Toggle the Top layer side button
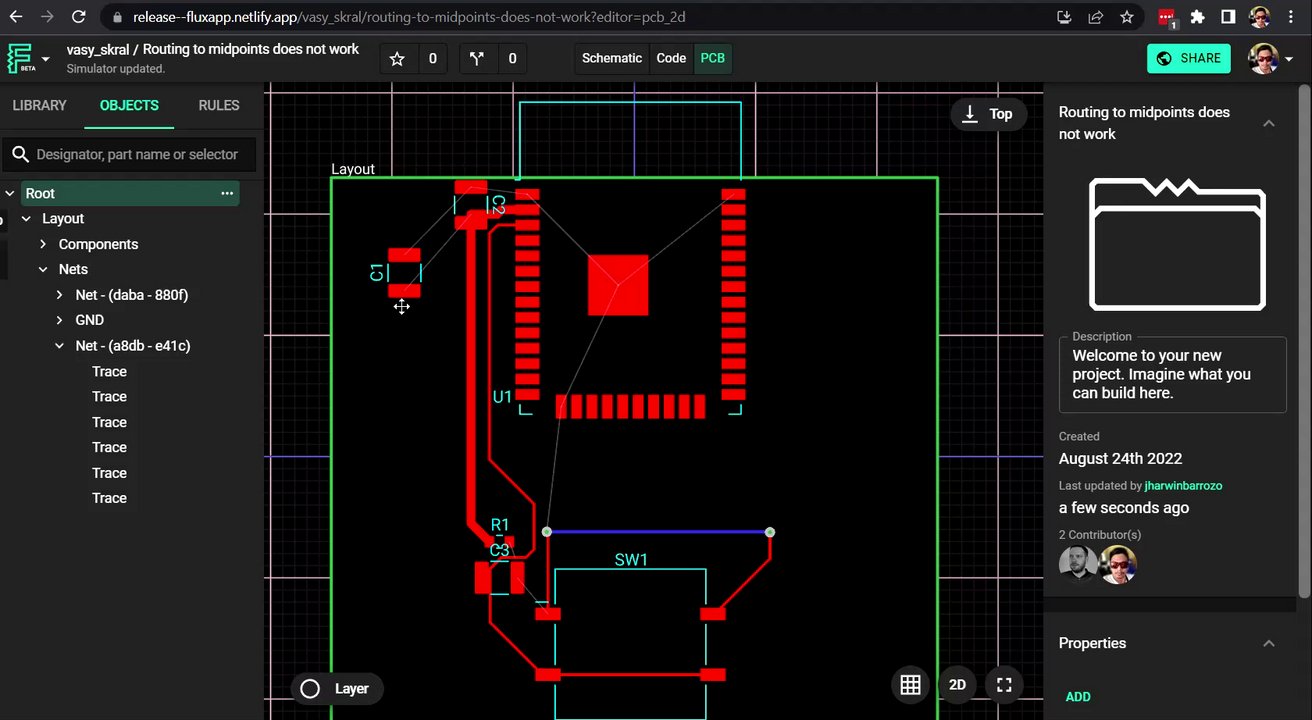 987,114
